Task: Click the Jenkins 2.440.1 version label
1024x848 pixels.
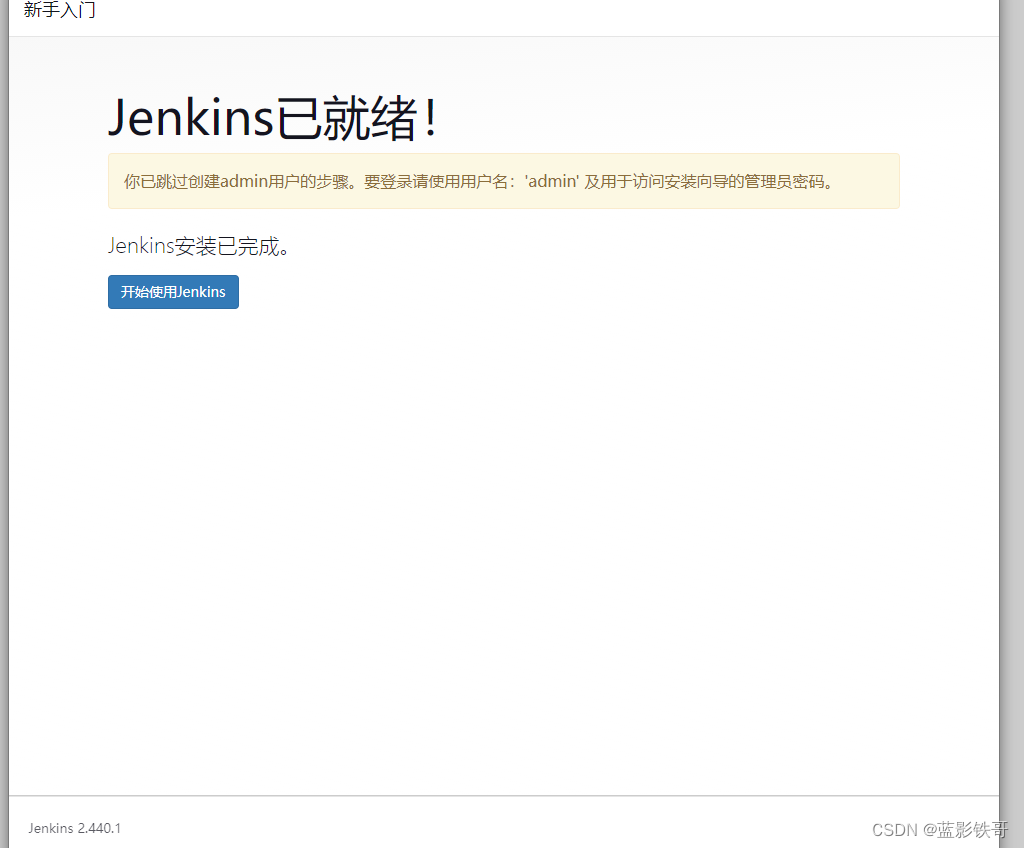Action: [x=74, y=828]
